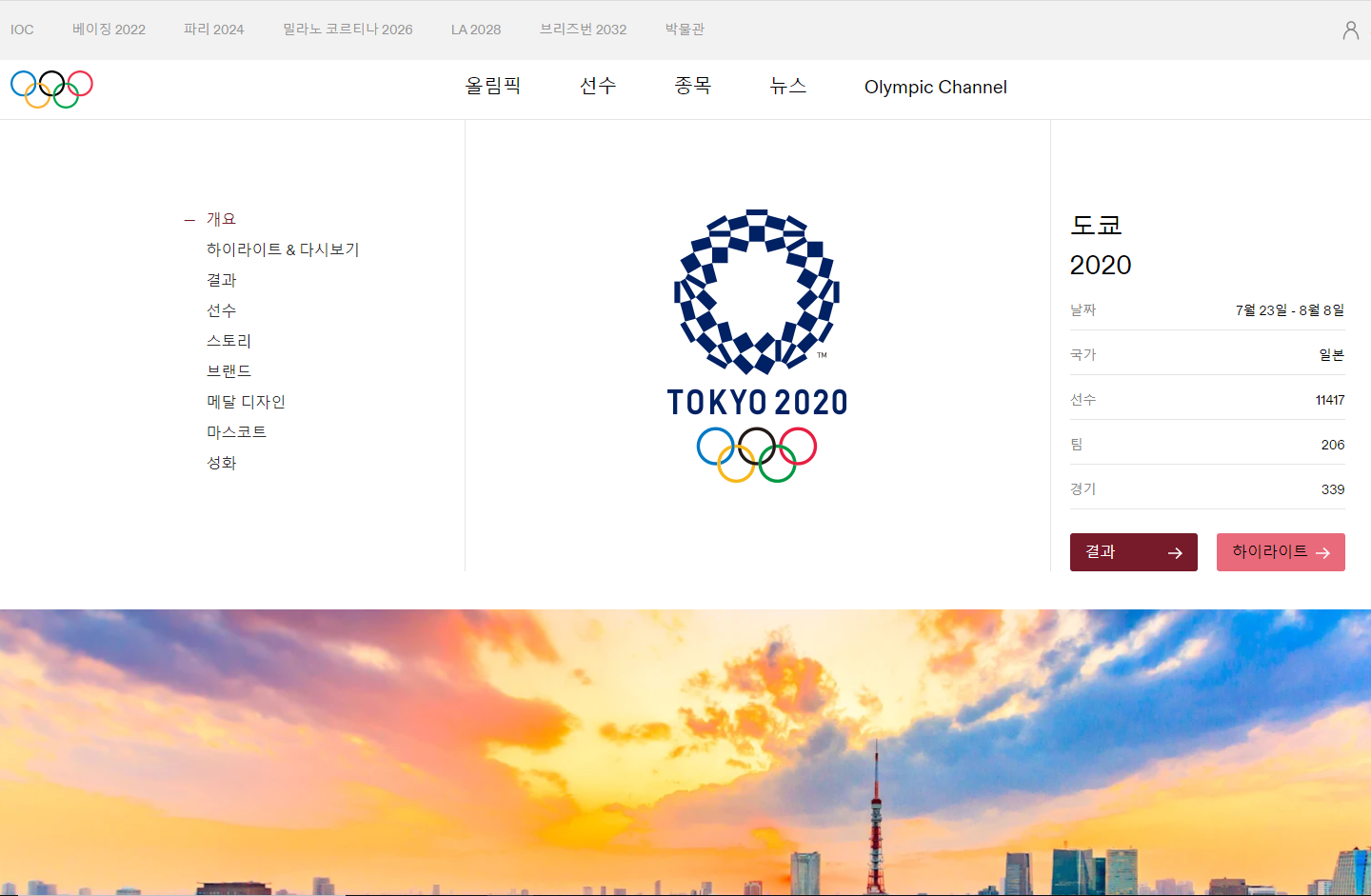Select 하이라이트 & 다시보기 in side navigation

coord(283,249)
